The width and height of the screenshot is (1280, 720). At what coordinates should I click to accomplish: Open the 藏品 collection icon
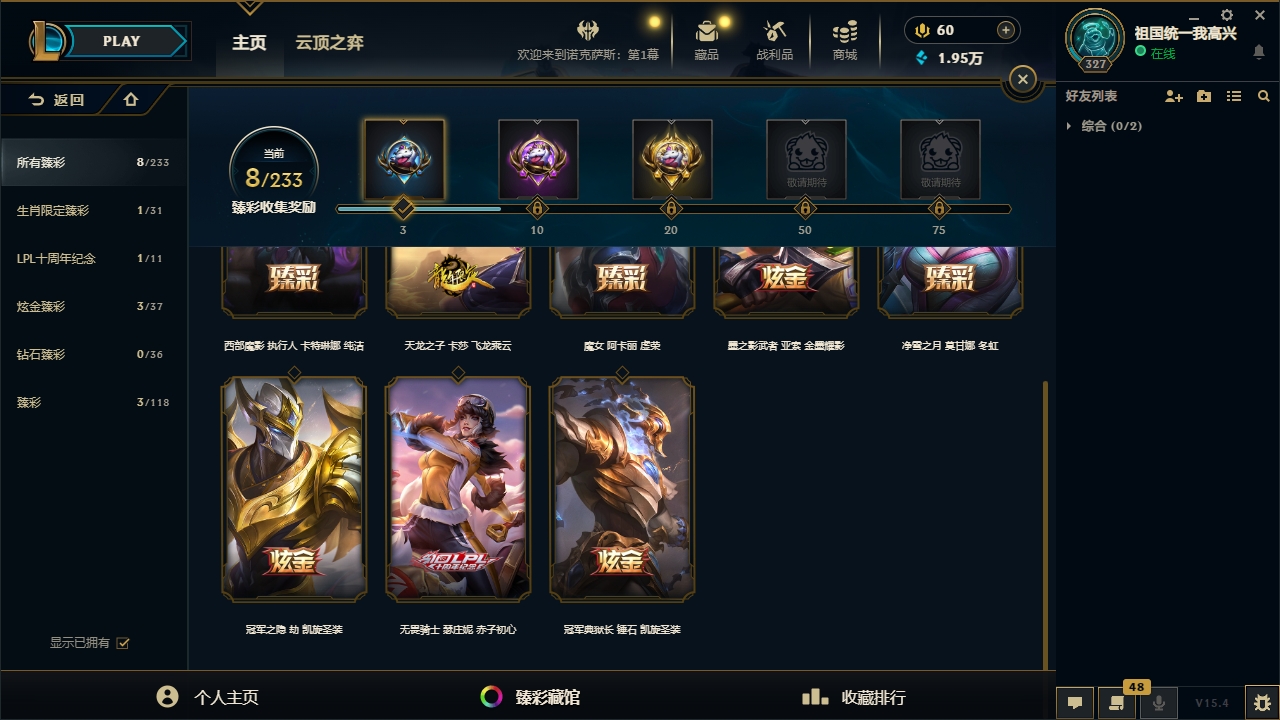(707, 40)
